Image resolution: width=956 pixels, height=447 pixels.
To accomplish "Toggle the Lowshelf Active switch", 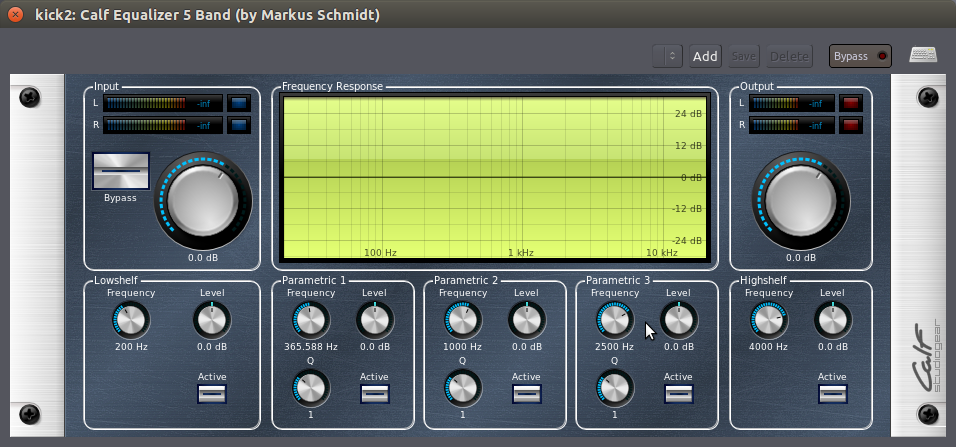I will (212, 394).
